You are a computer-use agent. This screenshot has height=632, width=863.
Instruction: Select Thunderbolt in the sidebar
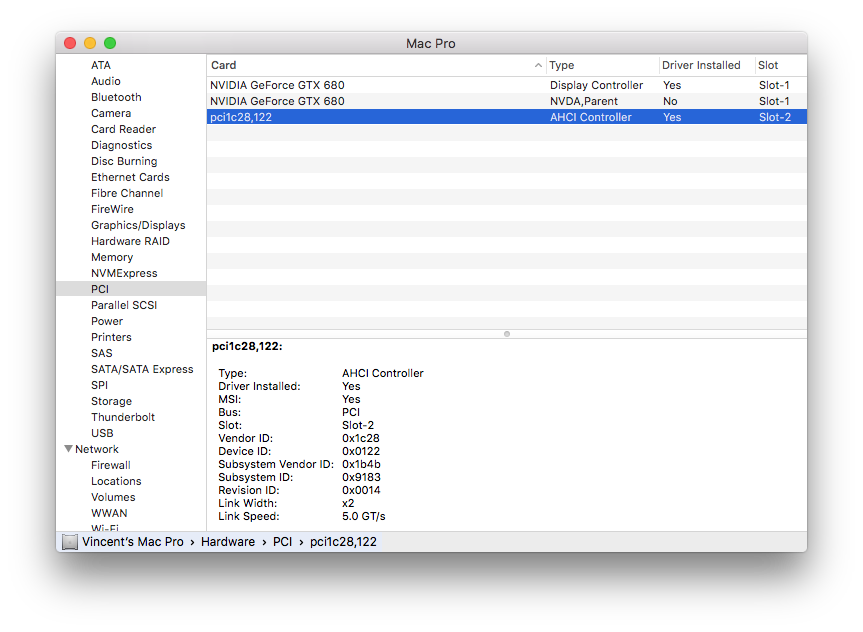click(x=123, y=416)
